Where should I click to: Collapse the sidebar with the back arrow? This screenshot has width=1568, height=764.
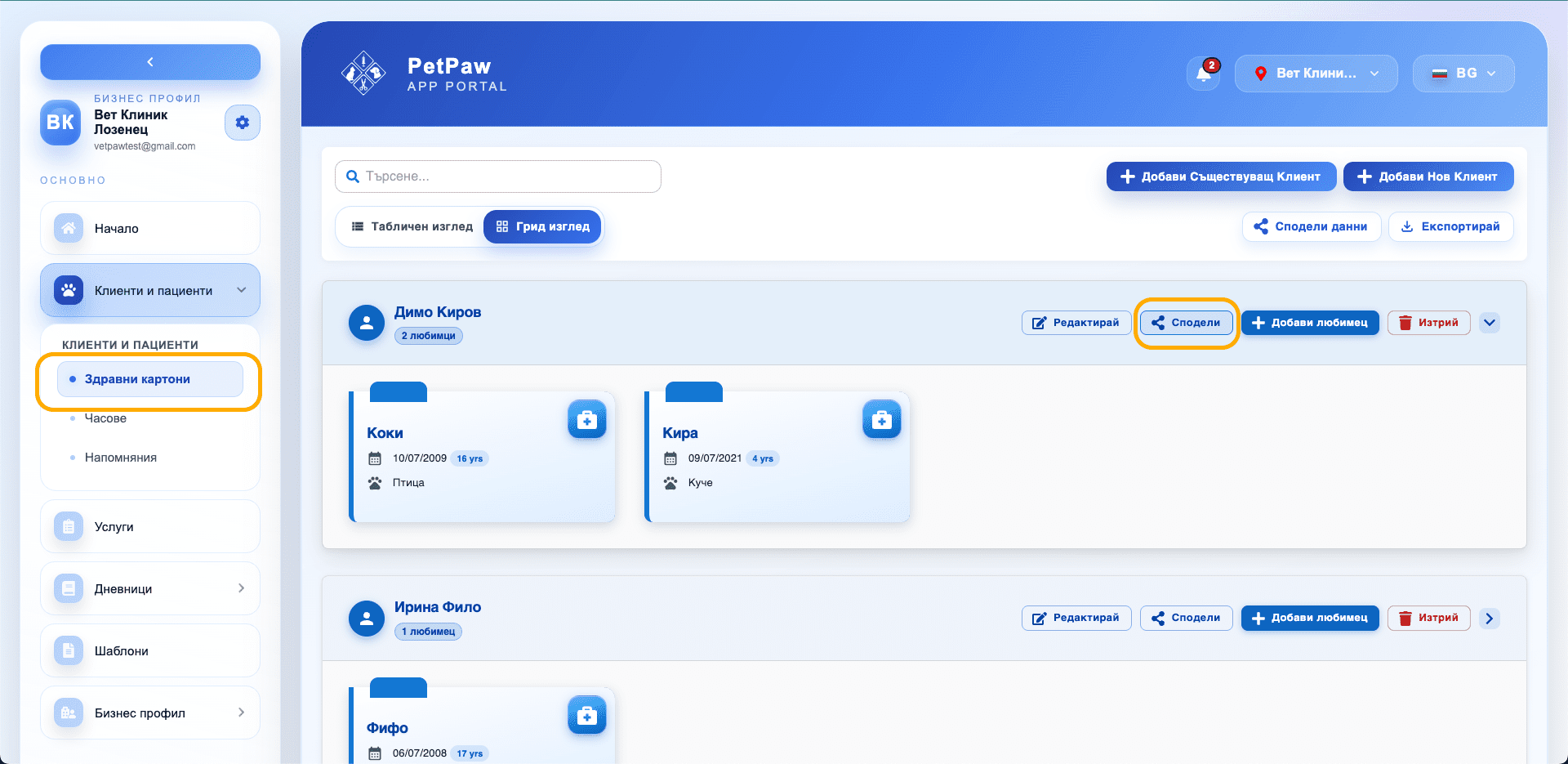[150, 62]
